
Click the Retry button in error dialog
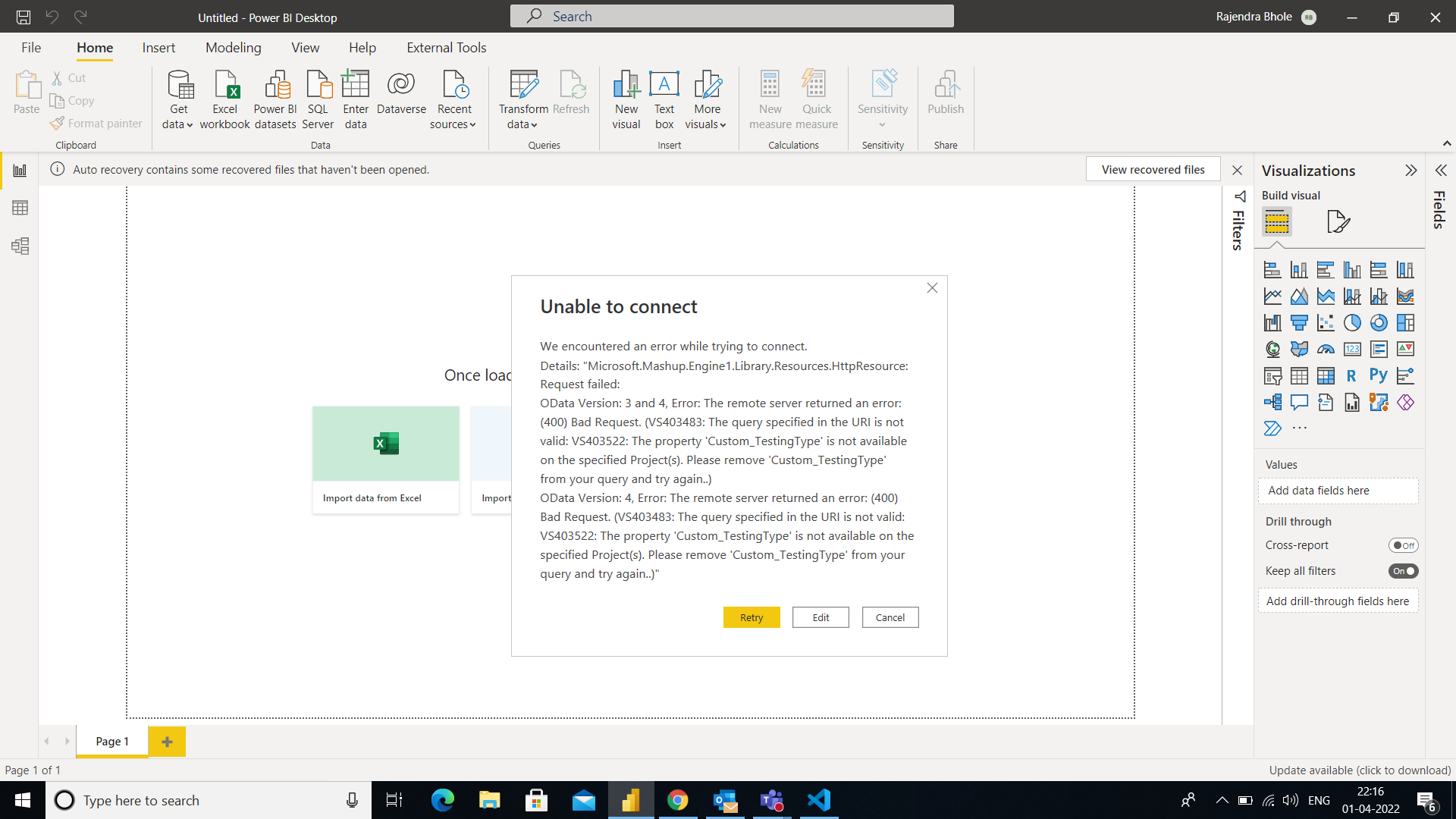(752, 617)
